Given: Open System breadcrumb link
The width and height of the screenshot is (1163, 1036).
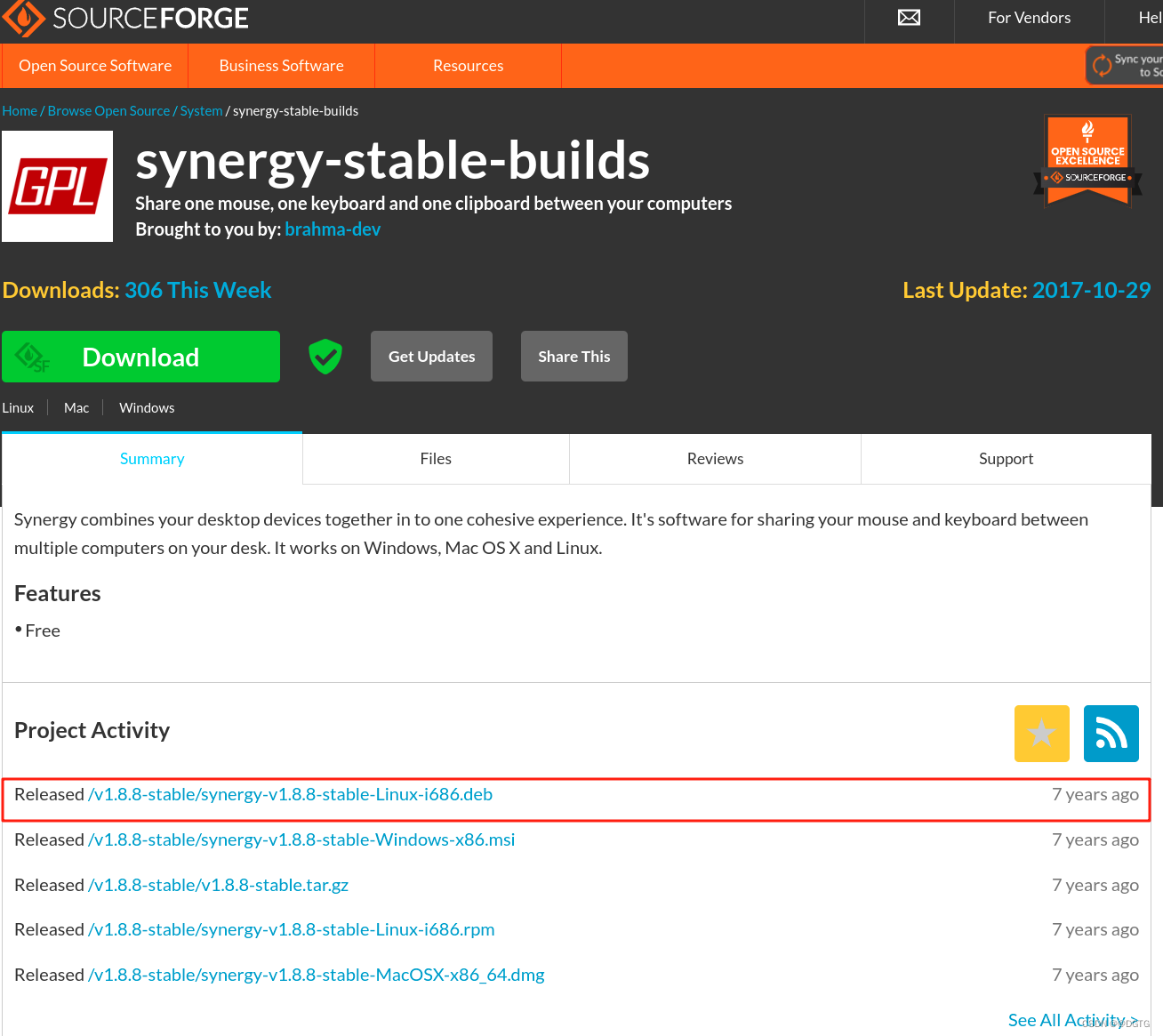Looking at the screenshot, I should (x=201, y=111).
